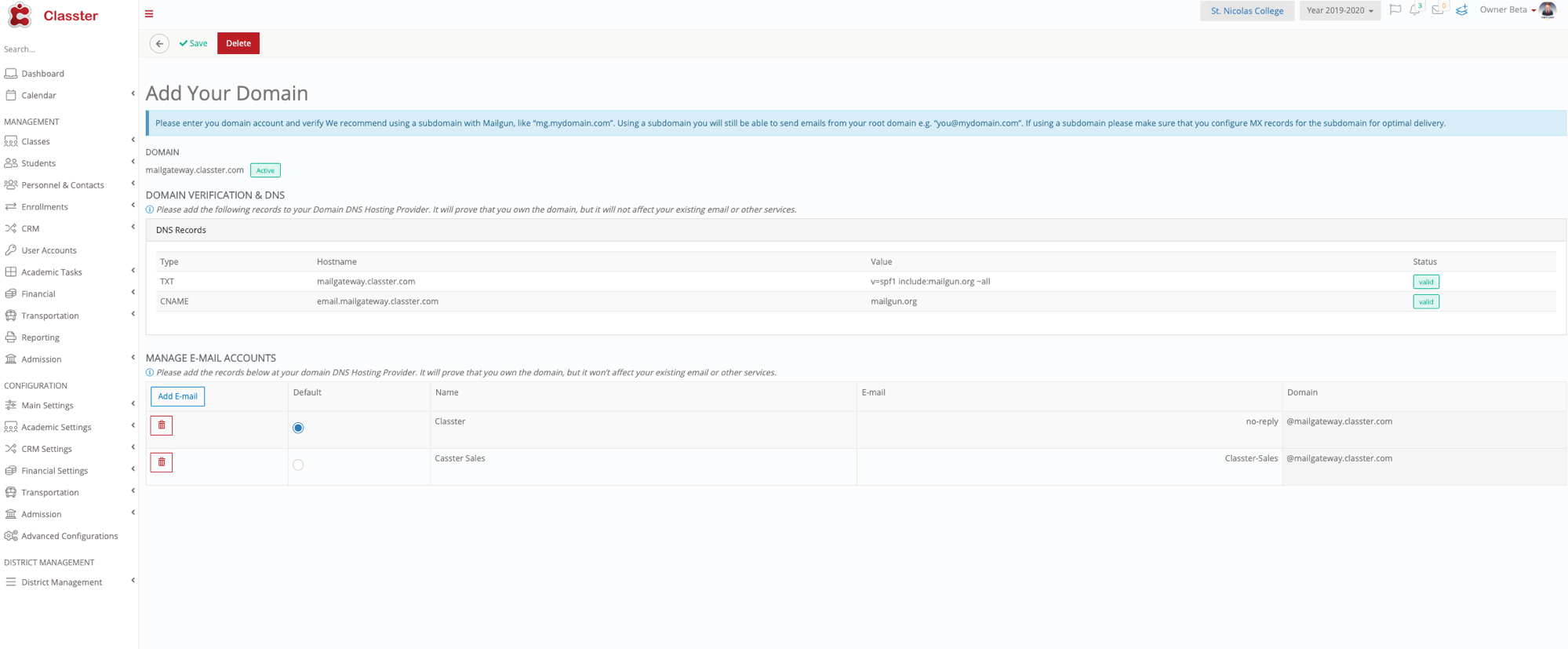The height and width of the screenshot is (649, 1568).
Task: Toggle the hamburger sidebar menu icon
Action: point(149,14)
